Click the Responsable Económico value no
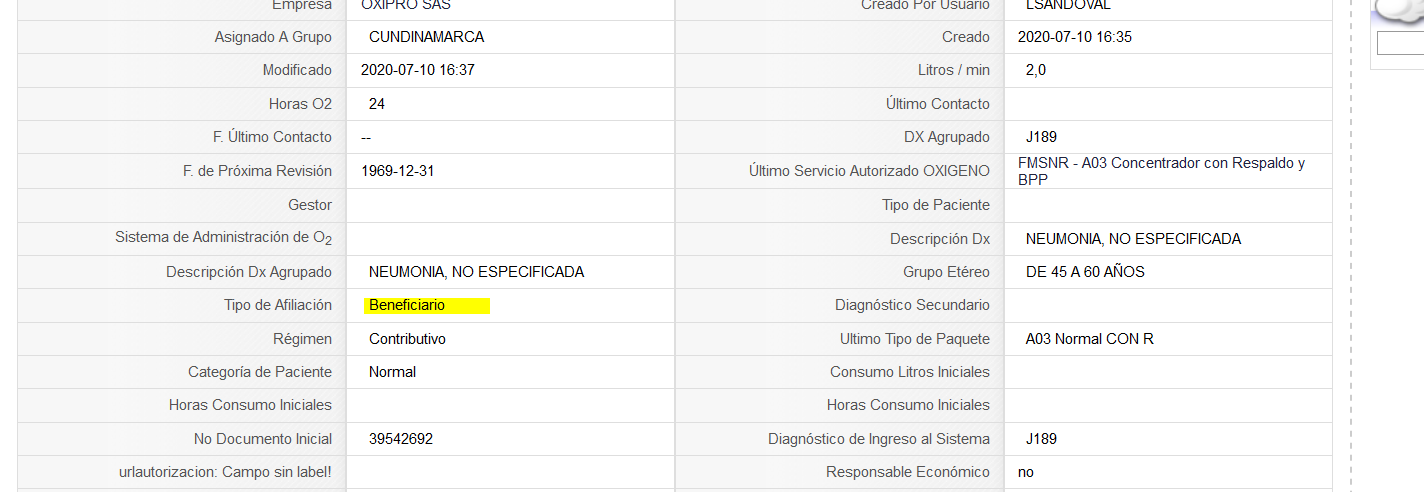Screen dimensions: 1424x492 point(1026,472)
